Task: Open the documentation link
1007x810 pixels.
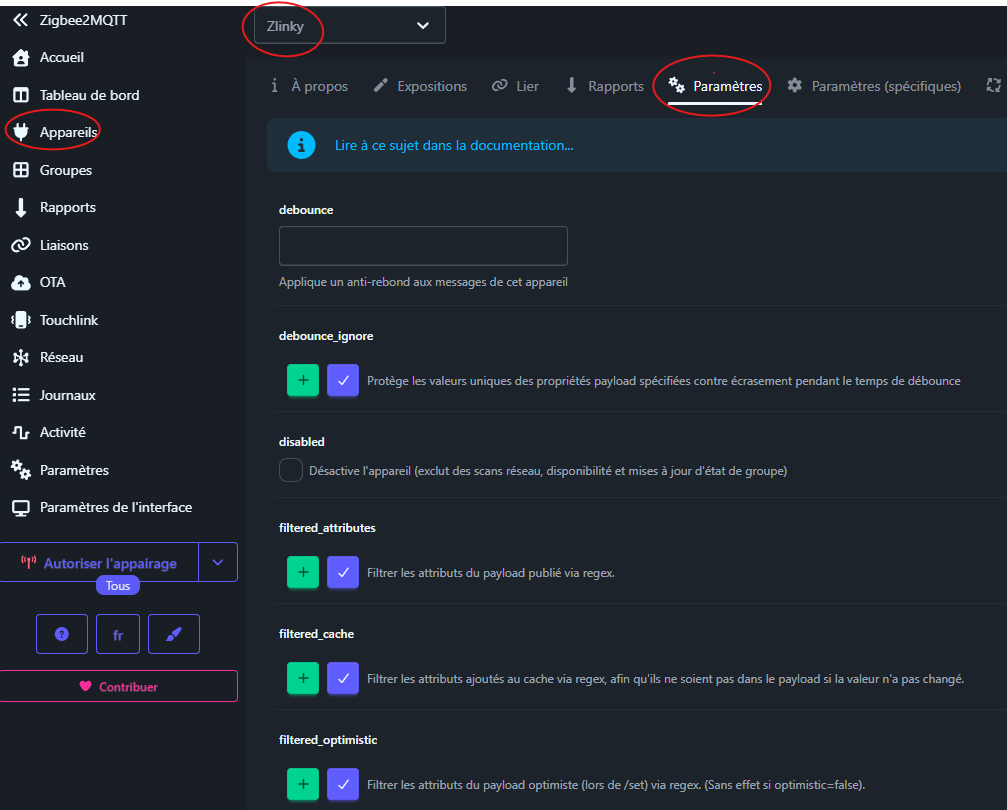Action: (x=454, y=145)
